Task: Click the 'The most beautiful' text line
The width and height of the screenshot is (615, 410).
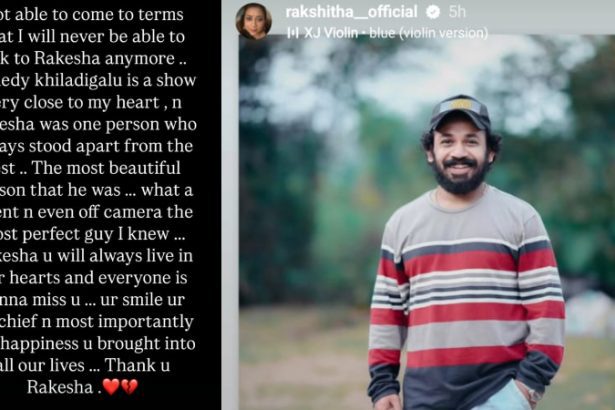Action: tap(106, 168)
